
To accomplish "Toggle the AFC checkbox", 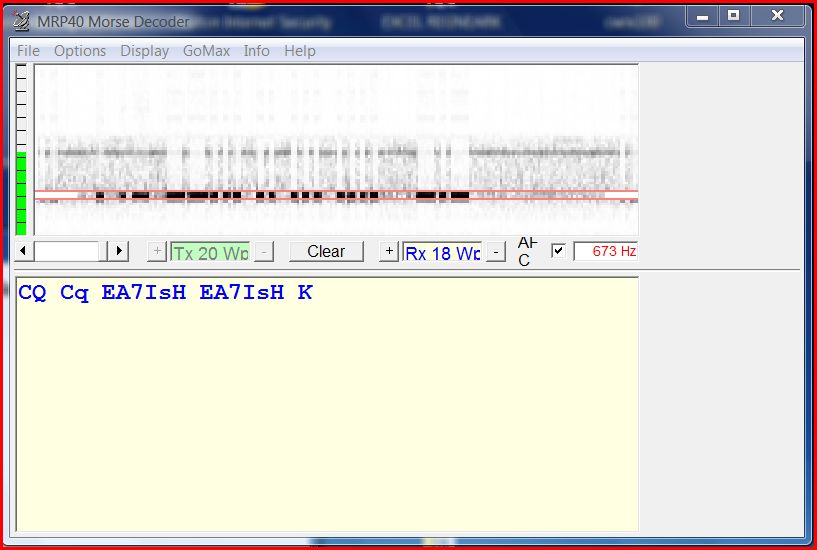I will tap(558, 251).
